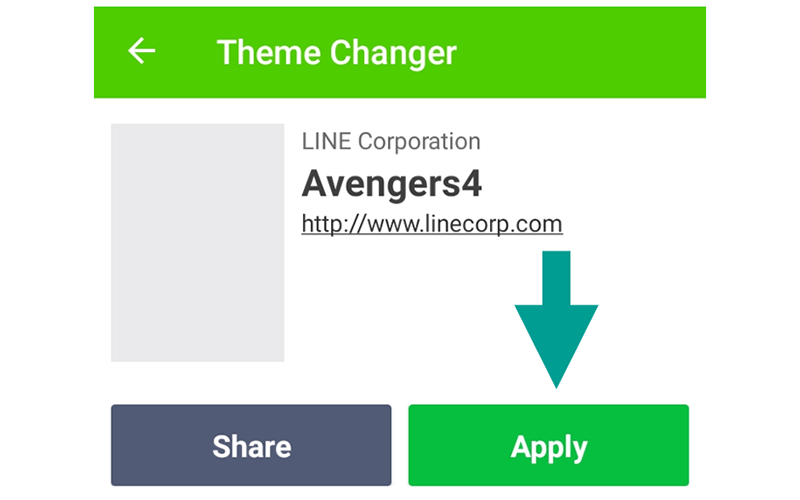
Task: Apply the Avengers4 theme
Action: point(548,445)
